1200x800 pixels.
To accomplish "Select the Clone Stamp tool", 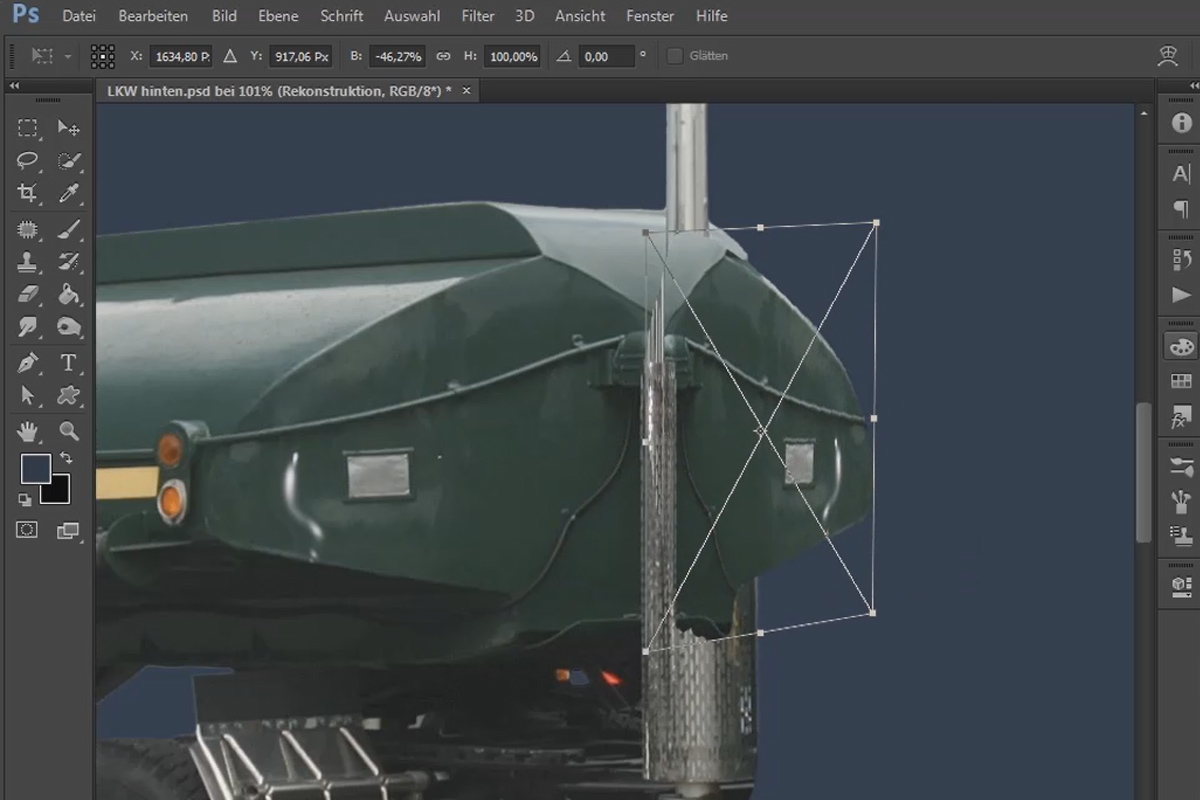I will point(27,262).
